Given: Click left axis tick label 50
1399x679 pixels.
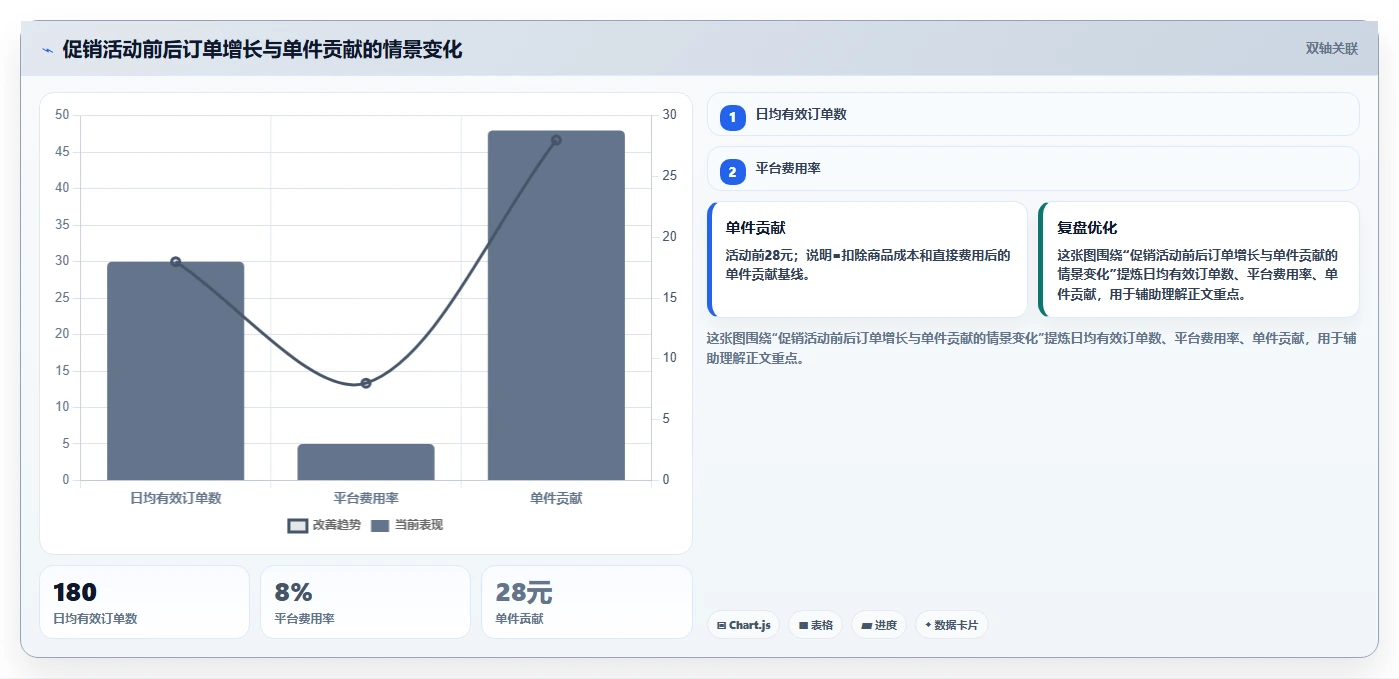Looking at the screenshot, I should point(62,115).
